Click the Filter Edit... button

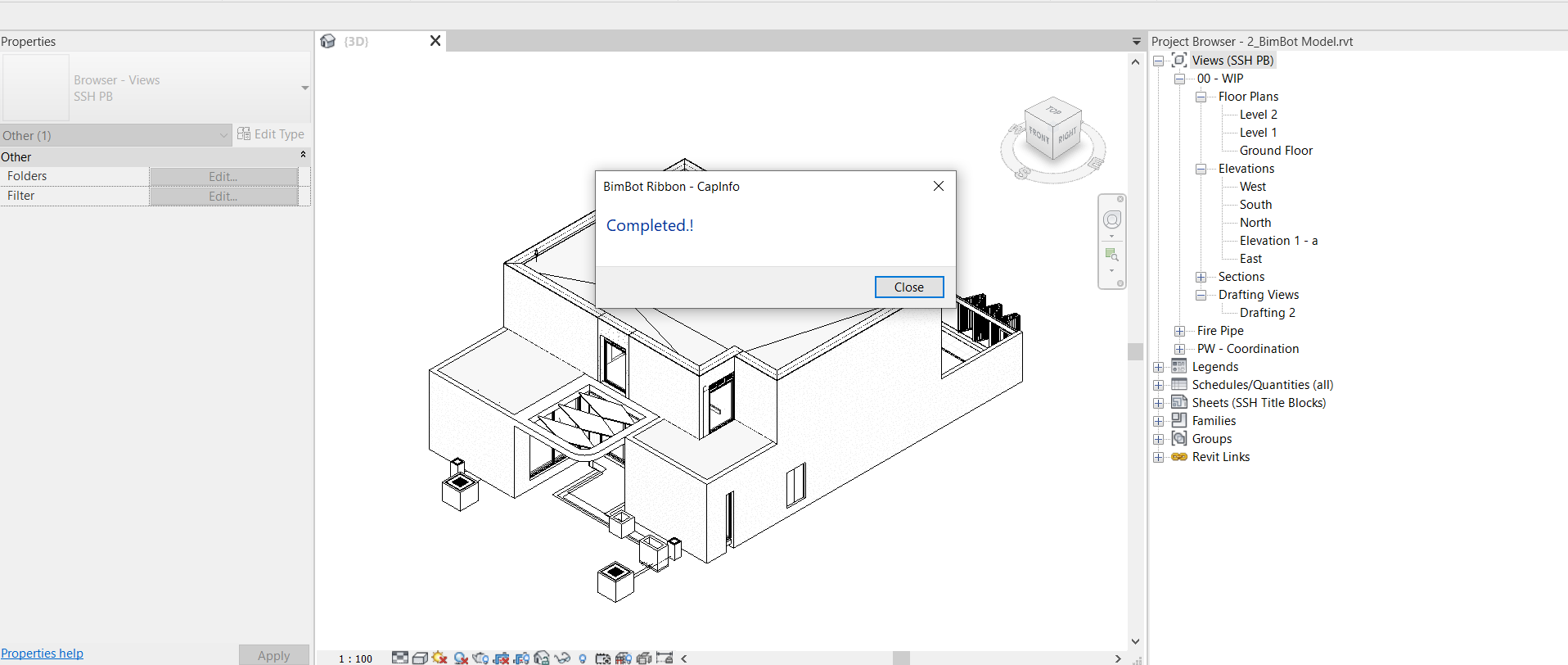(223, 196)
